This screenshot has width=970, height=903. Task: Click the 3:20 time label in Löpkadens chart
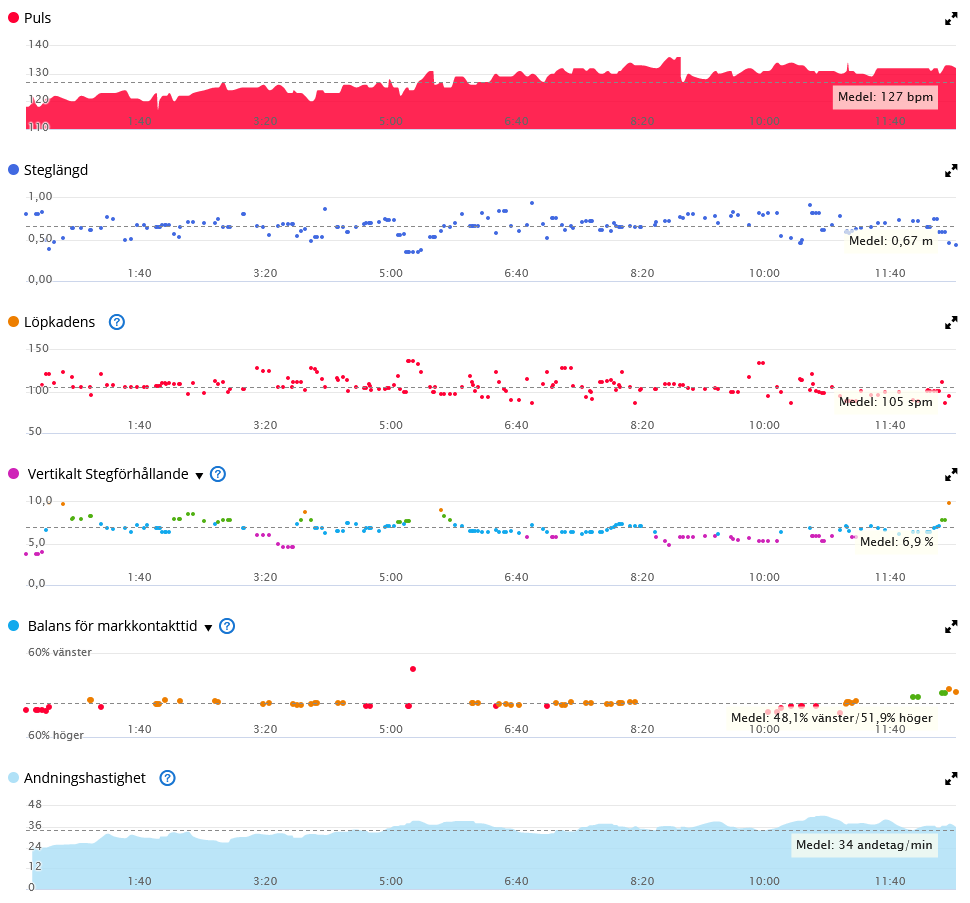point(265,426)
